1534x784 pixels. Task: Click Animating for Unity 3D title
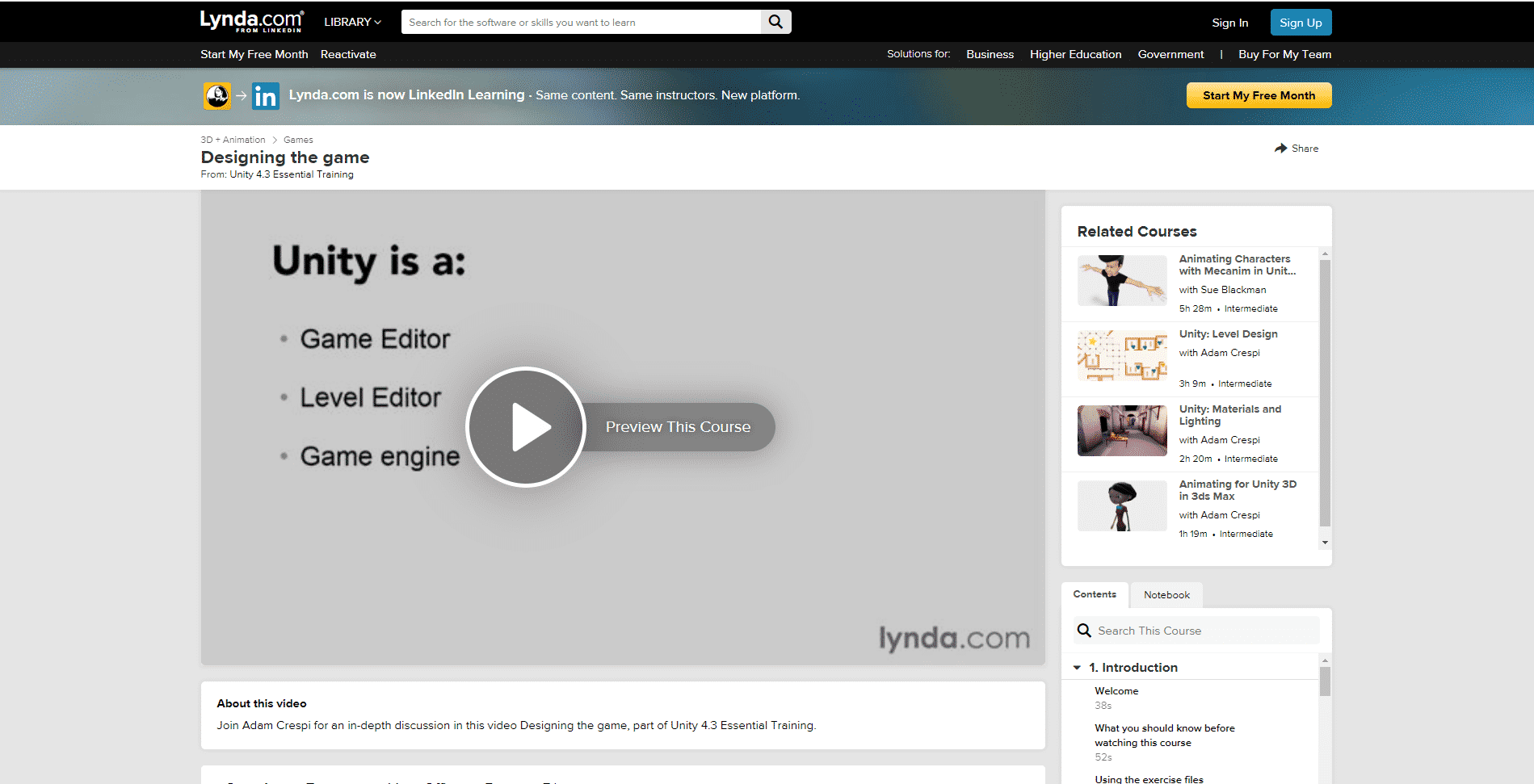tap(1237, 490)
